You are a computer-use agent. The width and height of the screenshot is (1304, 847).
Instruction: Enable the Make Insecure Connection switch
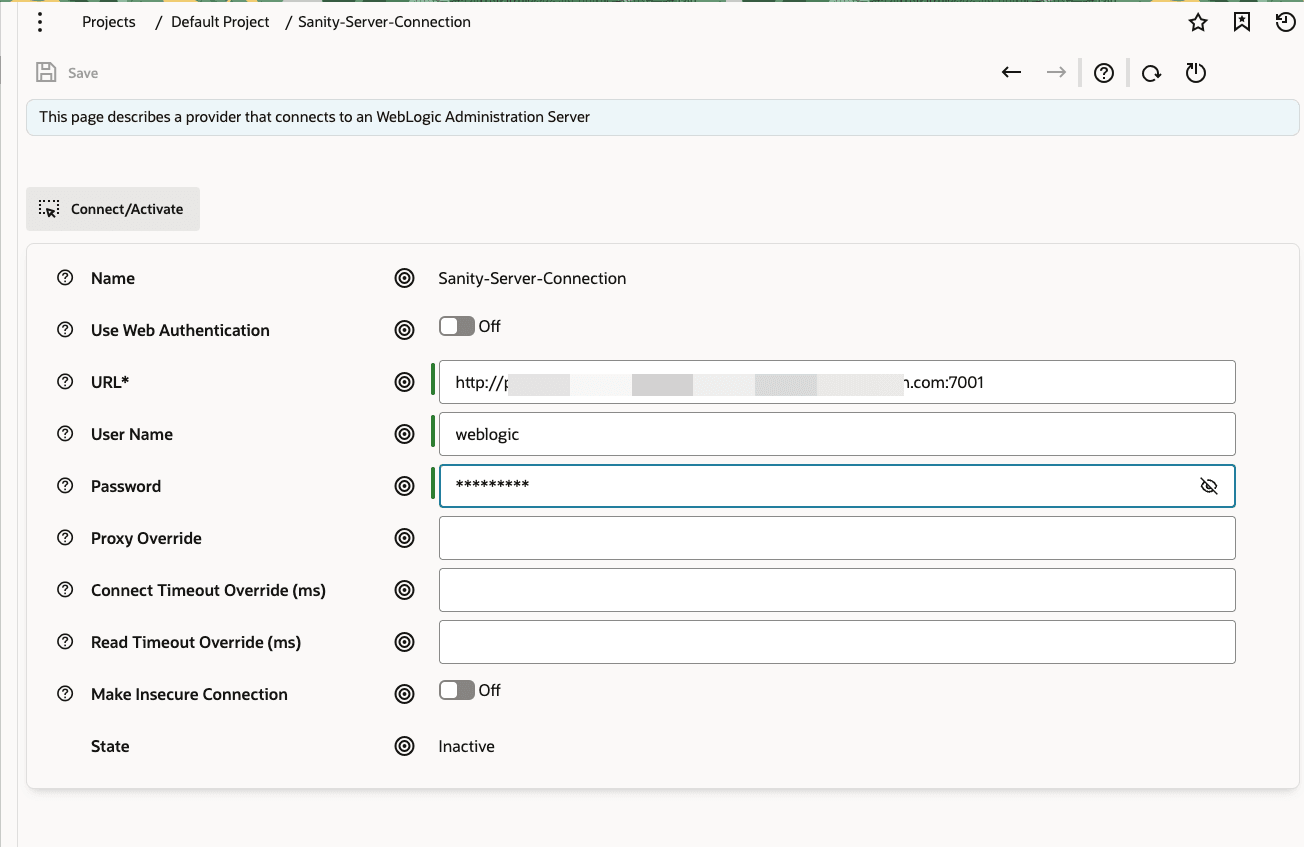tap(457, 690)
